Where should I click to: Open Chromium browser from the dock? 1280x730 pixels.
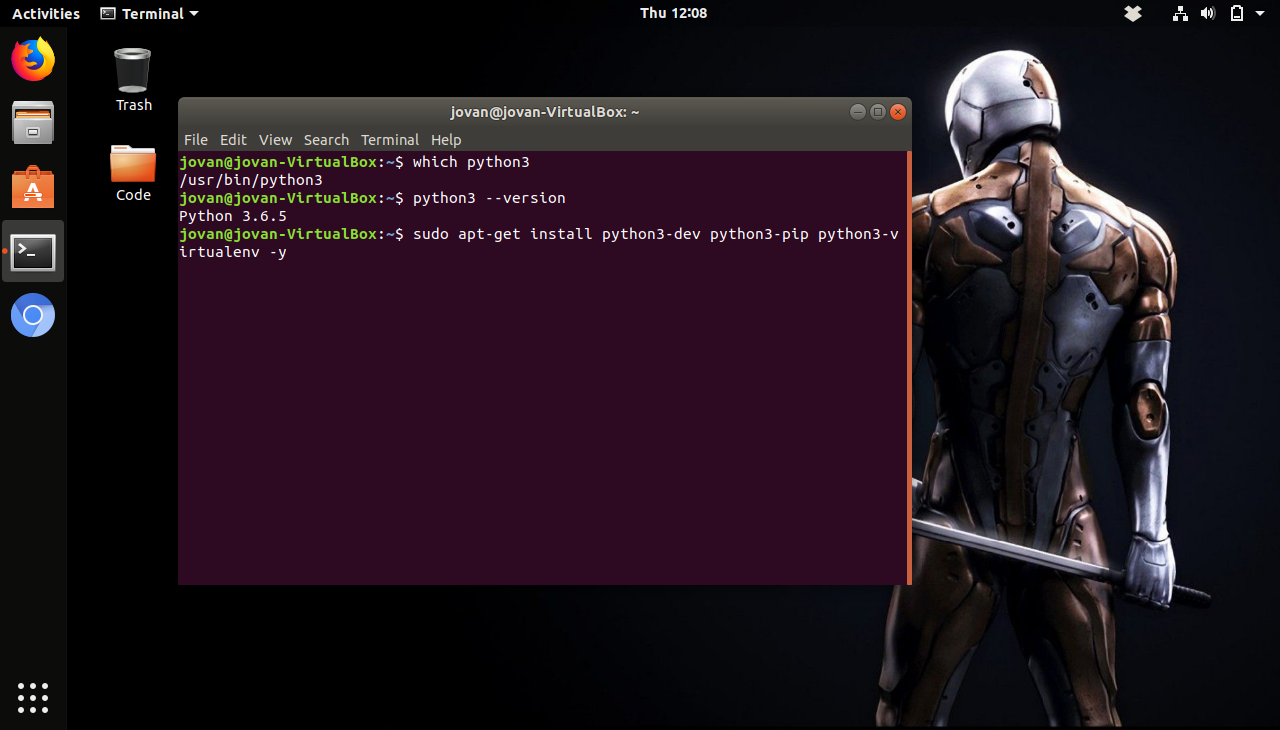coord(33,316)
